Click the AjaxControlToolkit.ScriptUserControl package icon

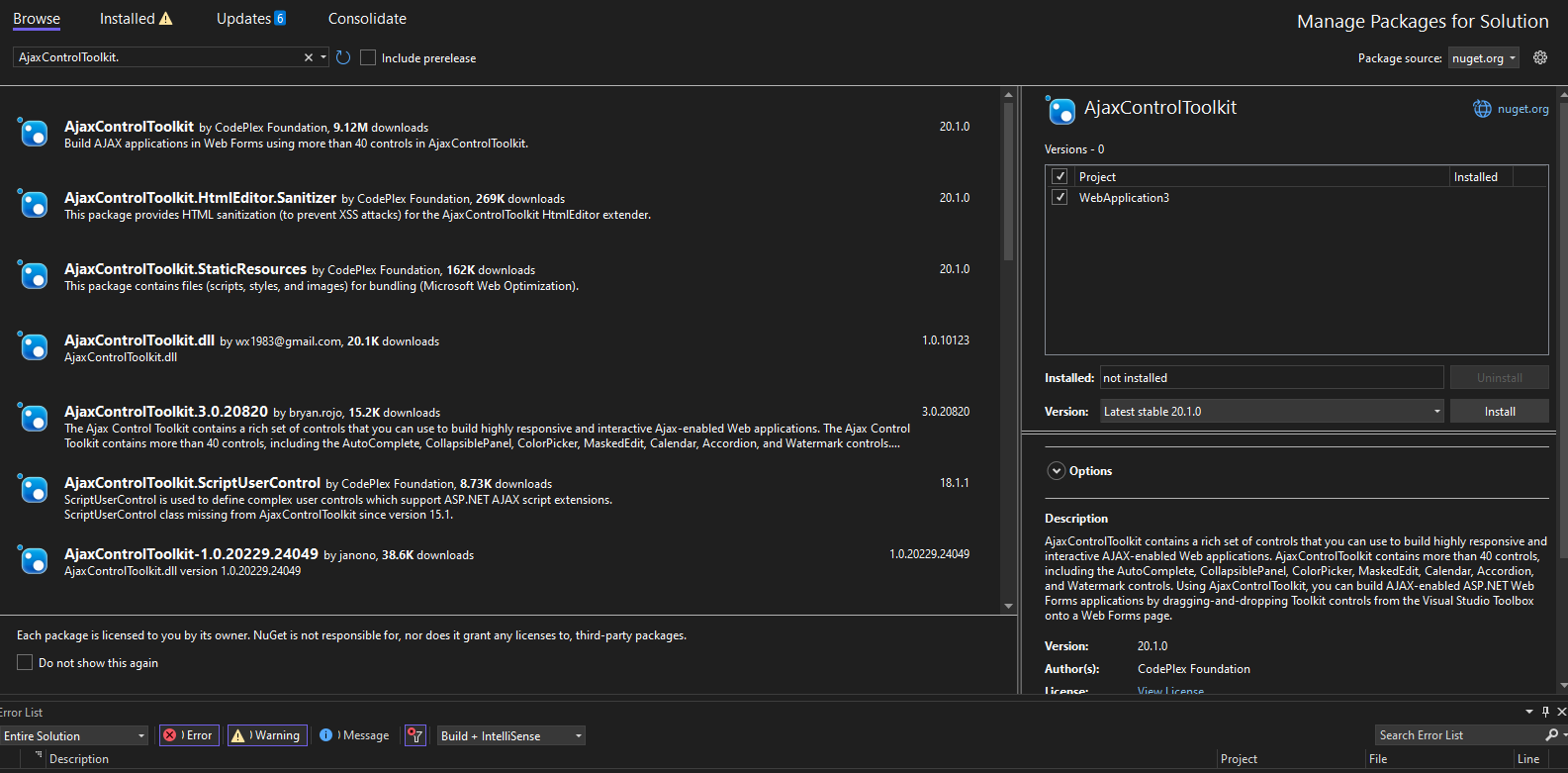pos(33,488)
